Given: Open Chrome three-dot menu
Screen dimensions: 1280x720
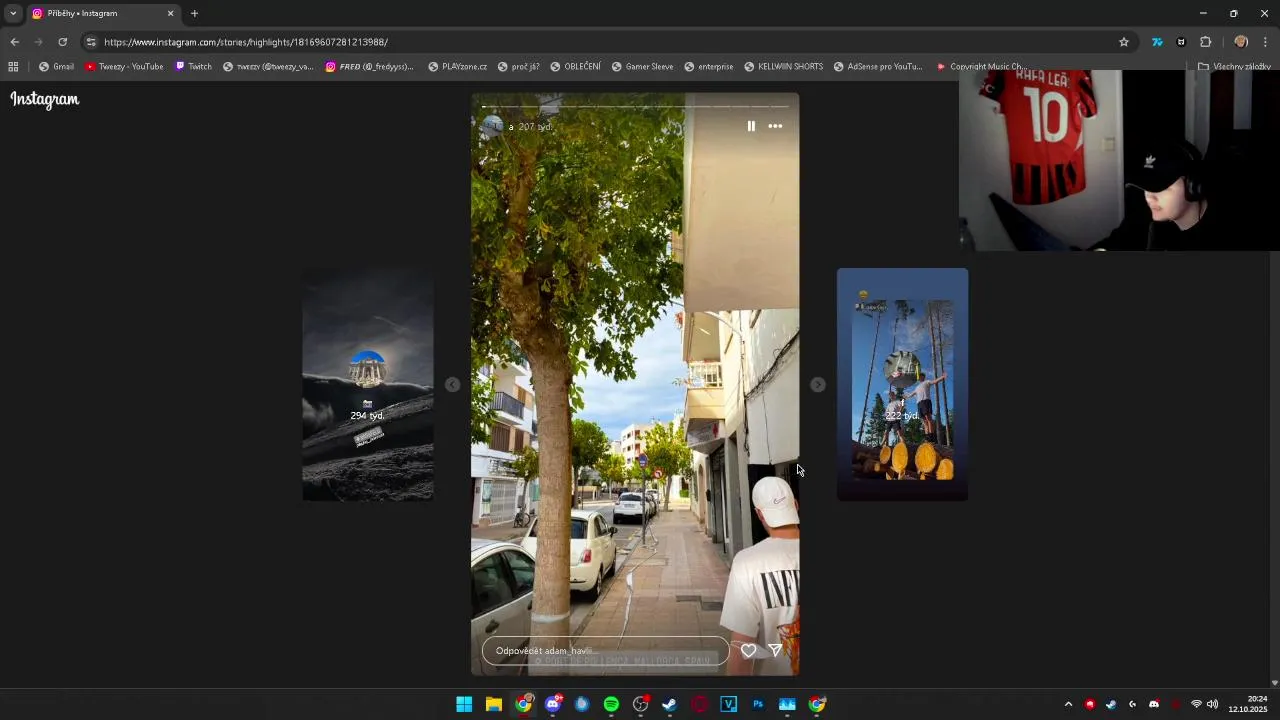Looking at the screenshot, I should click(1266, 42).
